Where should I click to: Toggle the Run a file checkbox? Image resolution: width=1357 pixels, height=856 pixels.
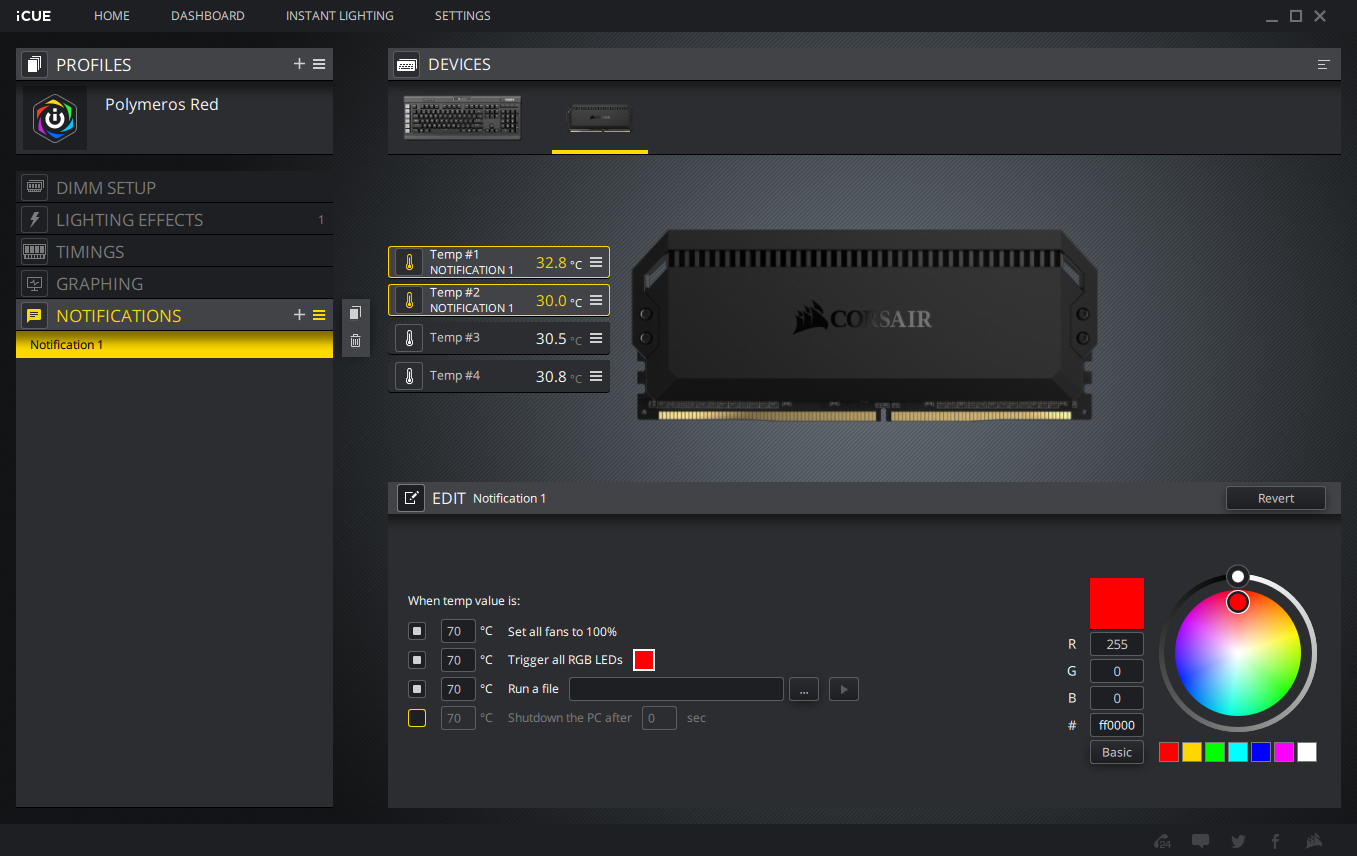[417, 689]
